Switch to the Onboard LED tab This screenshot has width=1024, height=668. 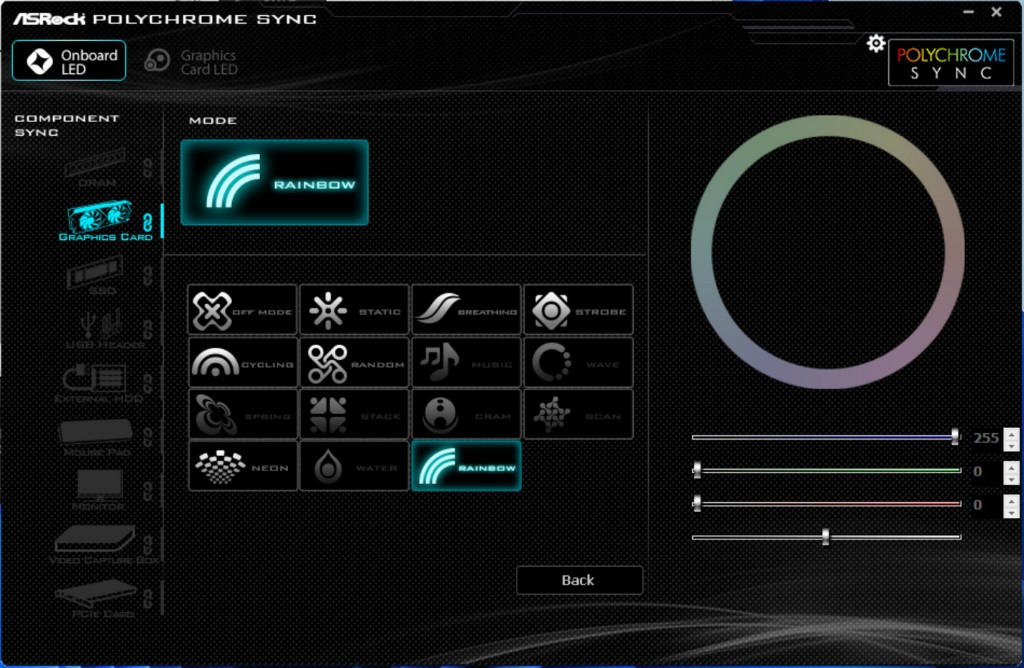coord(69,61)
